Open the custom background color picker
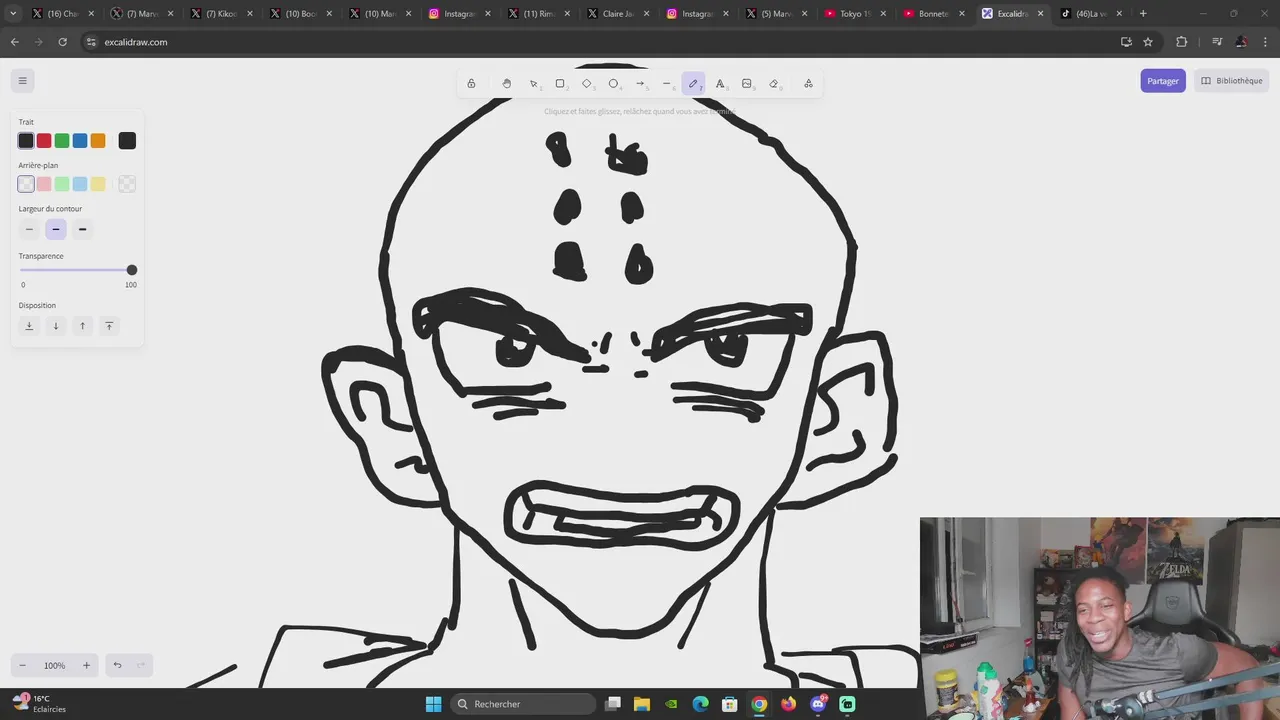The image size is (1280, 720). coord(127,184)
